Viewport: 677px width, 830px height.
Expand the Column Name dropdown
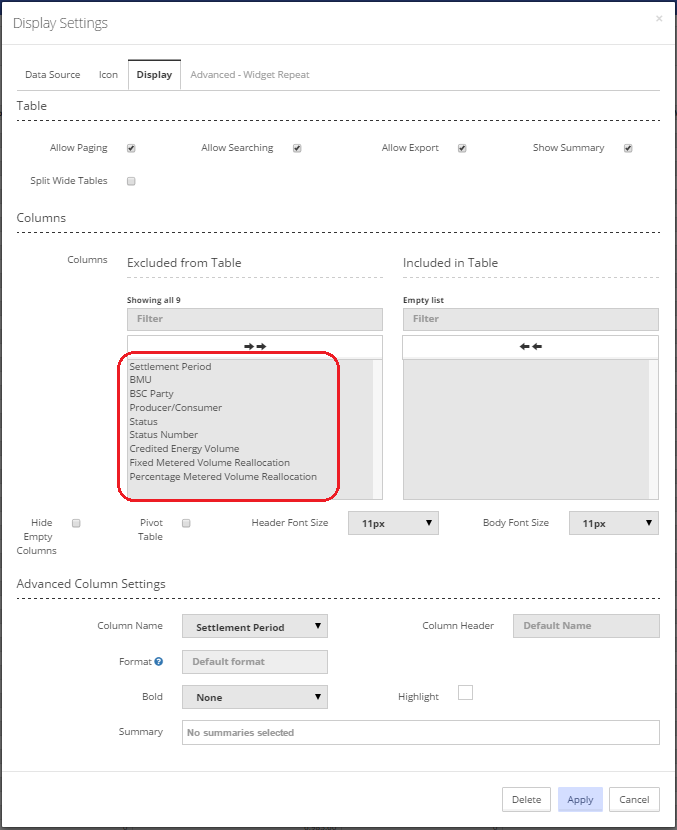click(255, 626)
